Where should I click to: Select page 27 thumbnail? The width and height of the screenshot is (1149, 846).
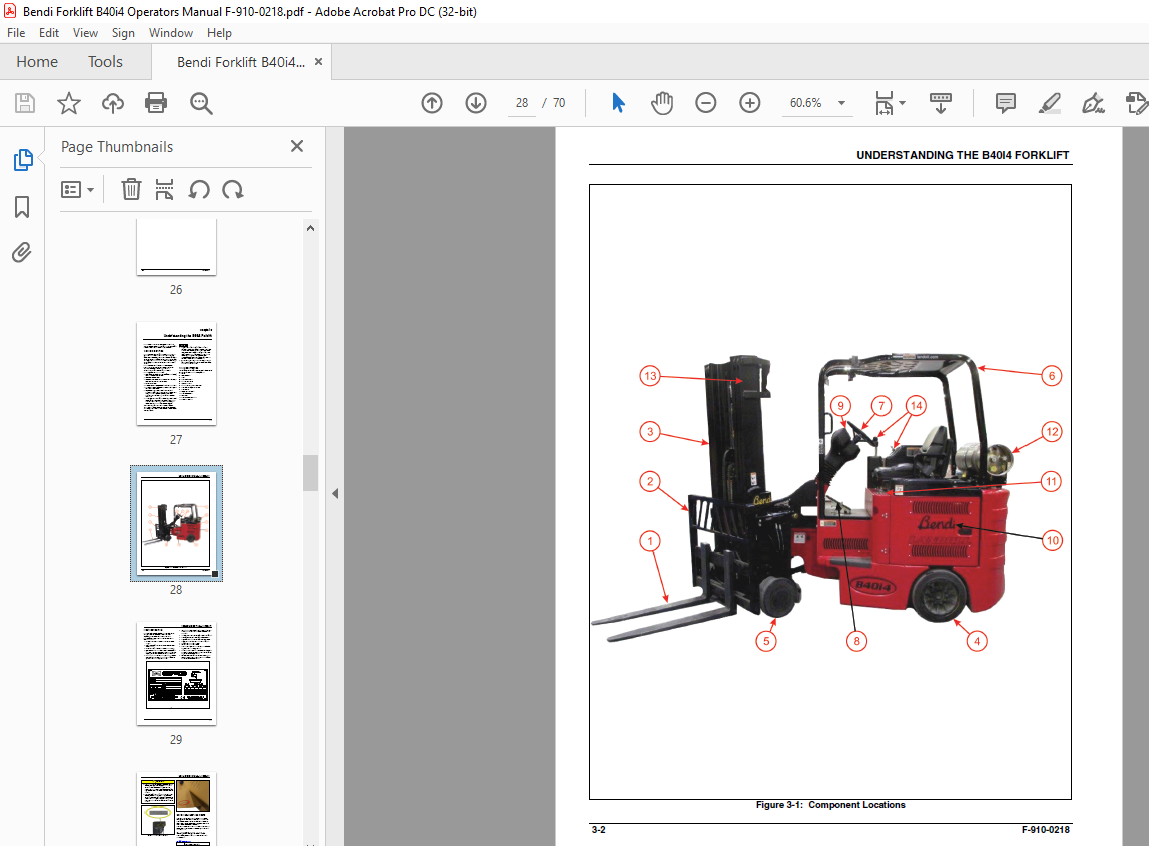coord(177,374)
